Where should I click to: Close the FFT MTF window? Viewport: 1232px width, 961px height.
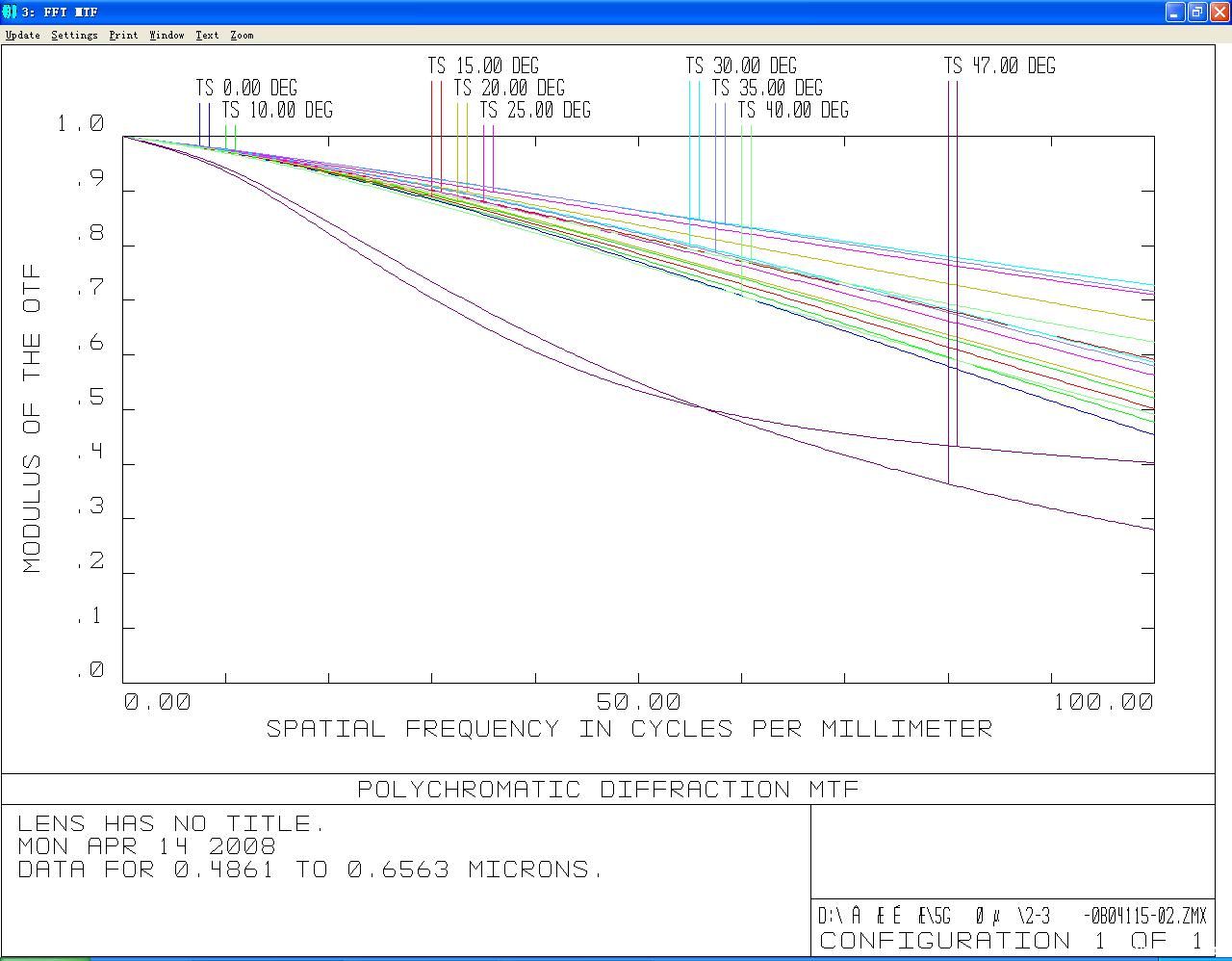(1219, 12)
